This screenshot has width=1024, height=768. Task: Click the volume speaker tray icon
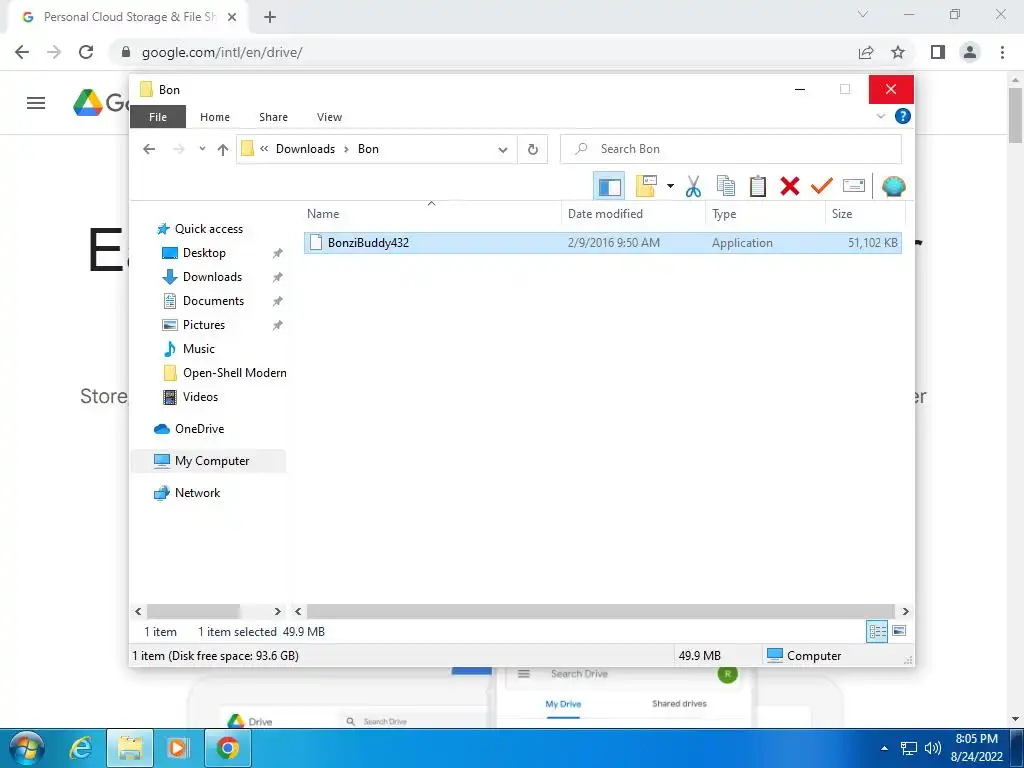[x=933, y=748]
